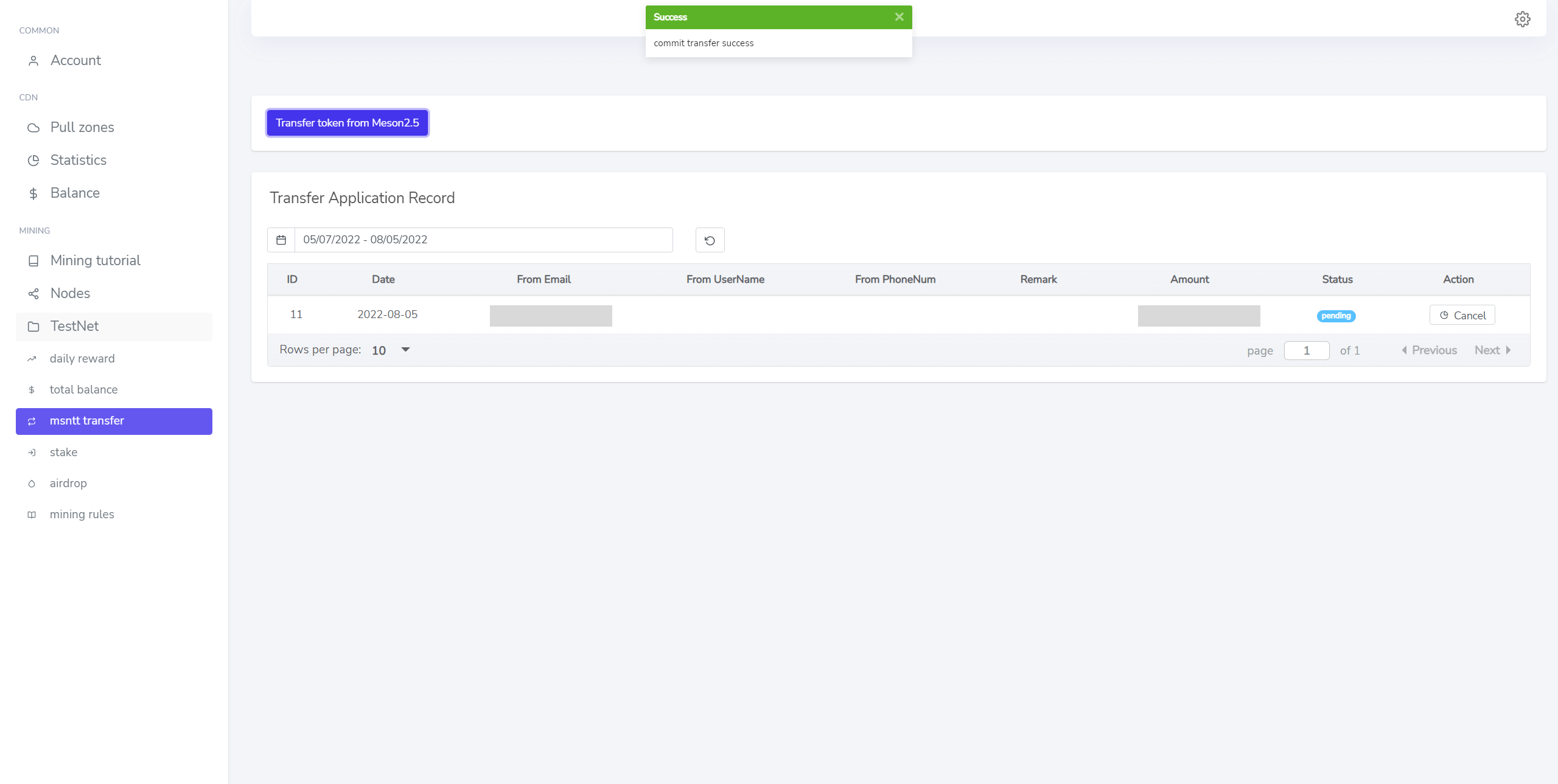The height and width of the screenshot is (784, 1558).
Task: Click the Remark column header
Action: pyautogui.click(x=1038, y=280)
